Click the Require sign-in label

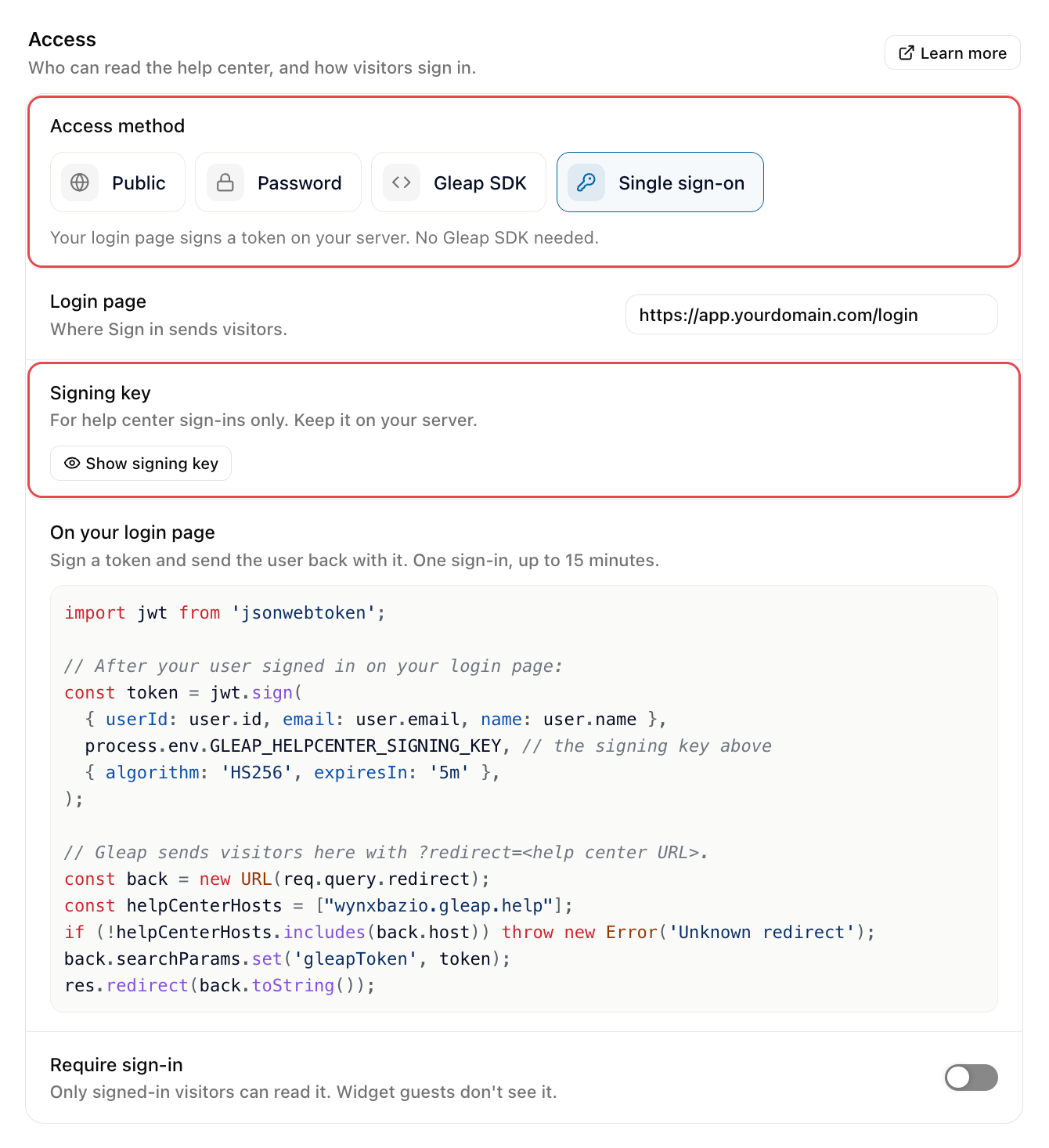point(116,1065)
